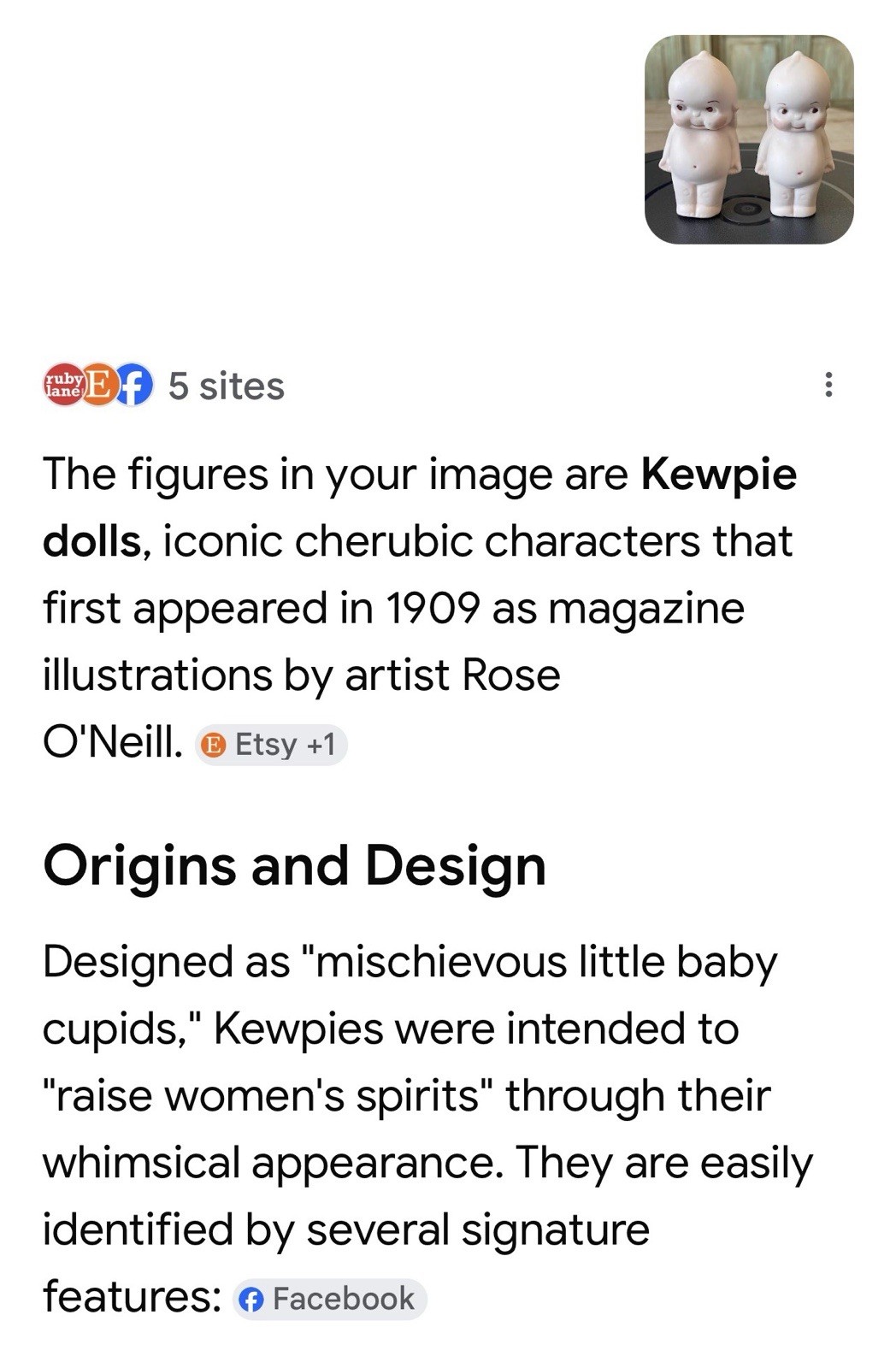The width and height of the screenshot is (896, 1368).
Task: Click the "mischievous little baby cupids" quote
Action: 410,994
